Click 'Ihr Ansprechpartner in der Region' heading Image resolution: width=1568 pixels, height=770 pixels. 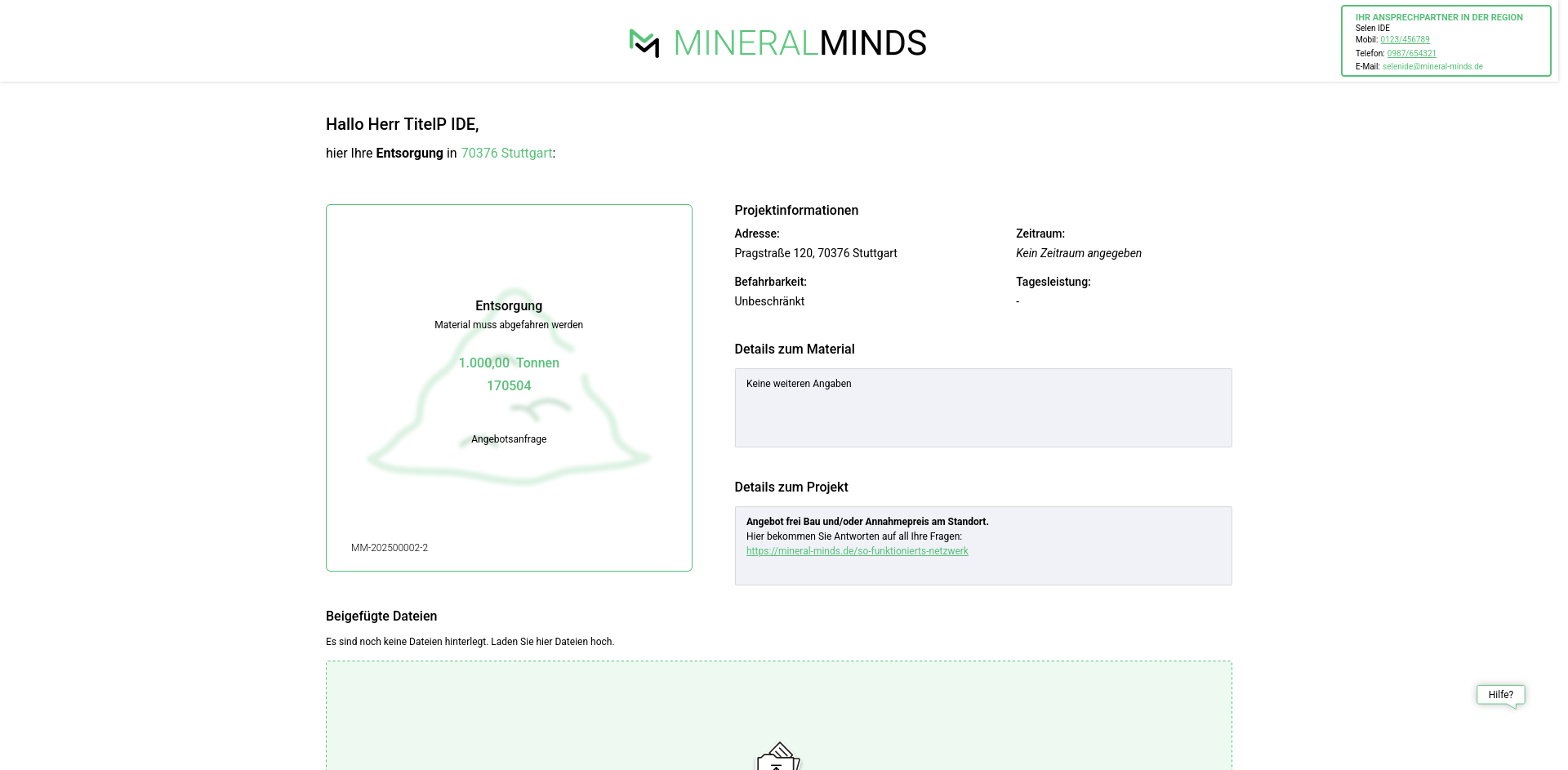click(x=1439, y=17)
